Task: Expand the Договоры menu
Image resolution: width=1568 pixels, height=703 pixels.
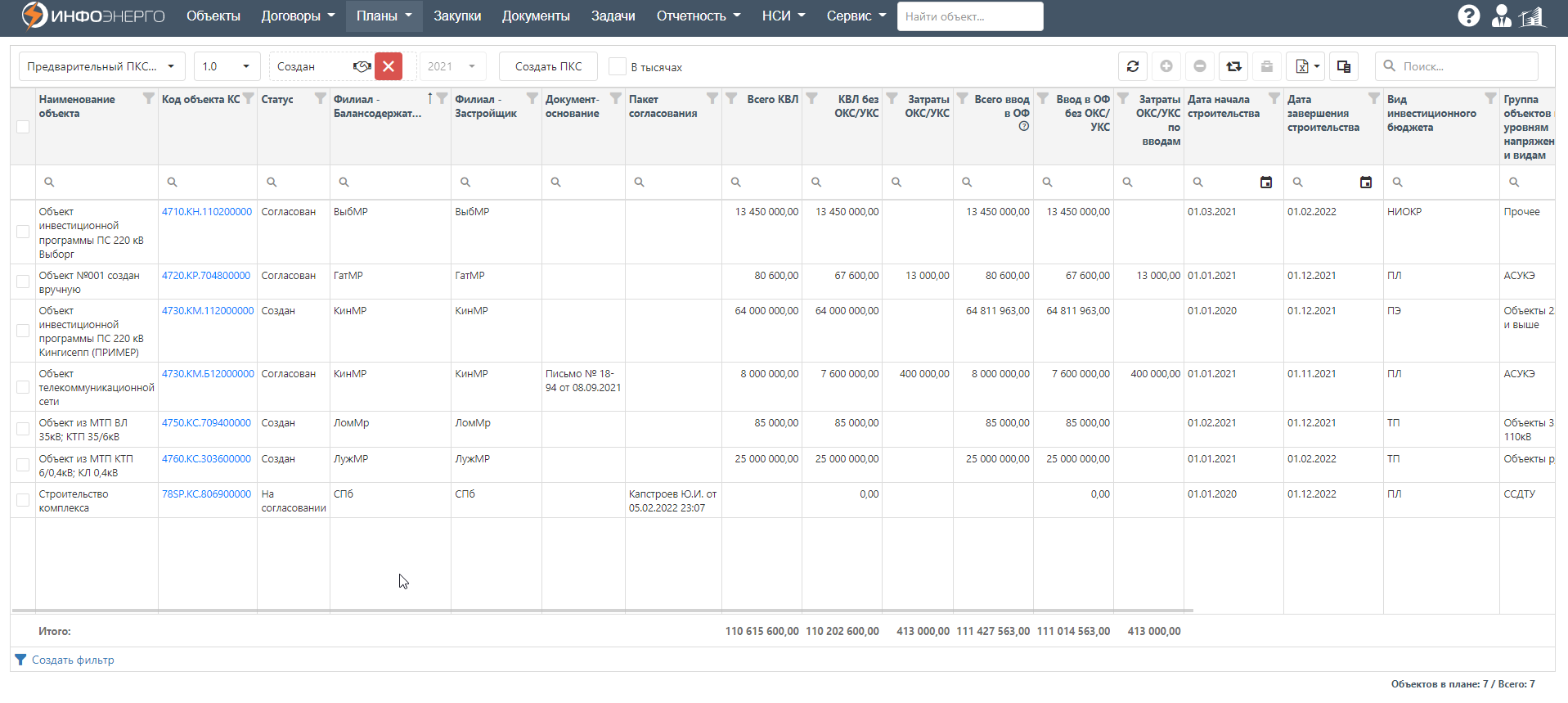Action: [x=298, y=16]
